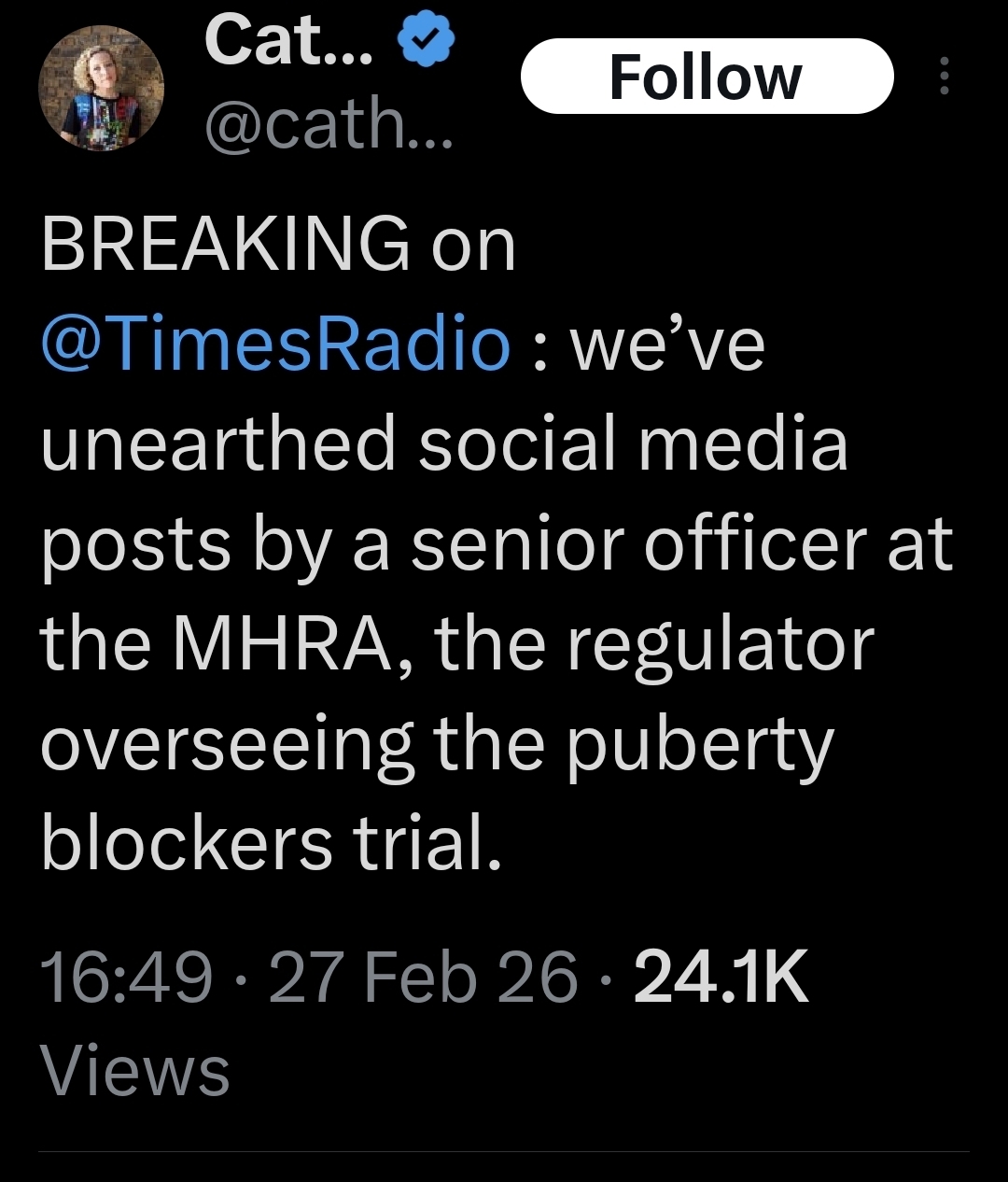This screenshot has width=1008, height=1182.
Task: Click the Views label below the timestamp
Action: tap(135, 1070)
